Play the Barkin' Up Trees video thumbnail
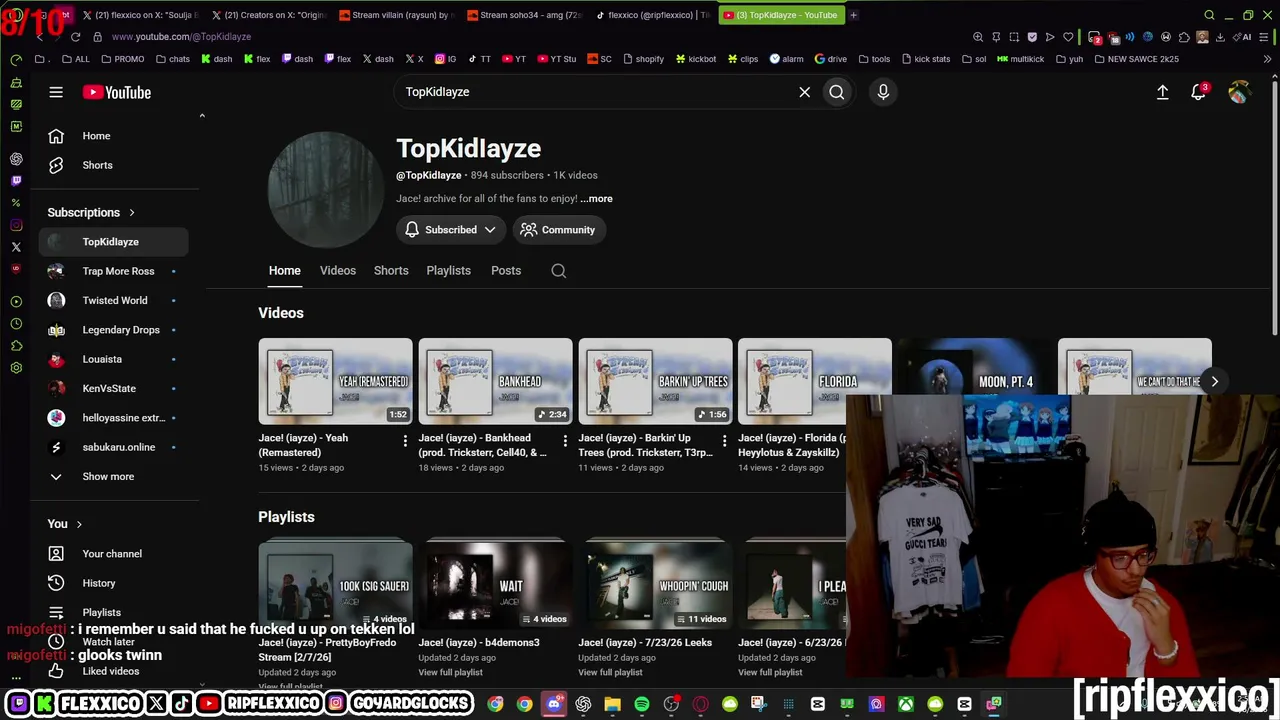 [655, 381]
